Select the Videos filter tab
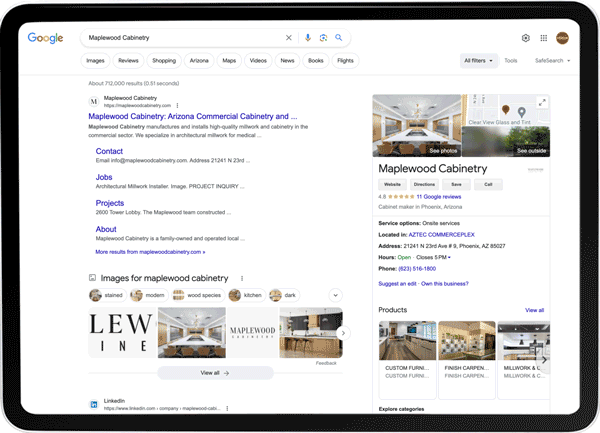The image size is (600, 433). (258, 60)
